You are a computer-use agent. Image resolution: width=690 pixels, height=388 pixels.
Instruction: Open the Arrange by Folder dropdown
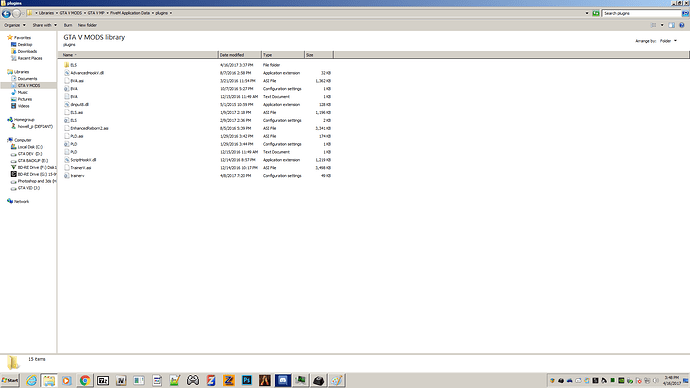click(668, 41)
